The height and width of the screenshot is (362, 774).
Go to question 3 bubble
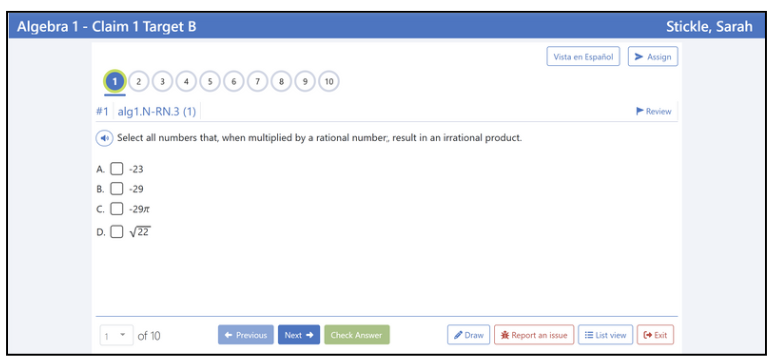click(162, 82)
